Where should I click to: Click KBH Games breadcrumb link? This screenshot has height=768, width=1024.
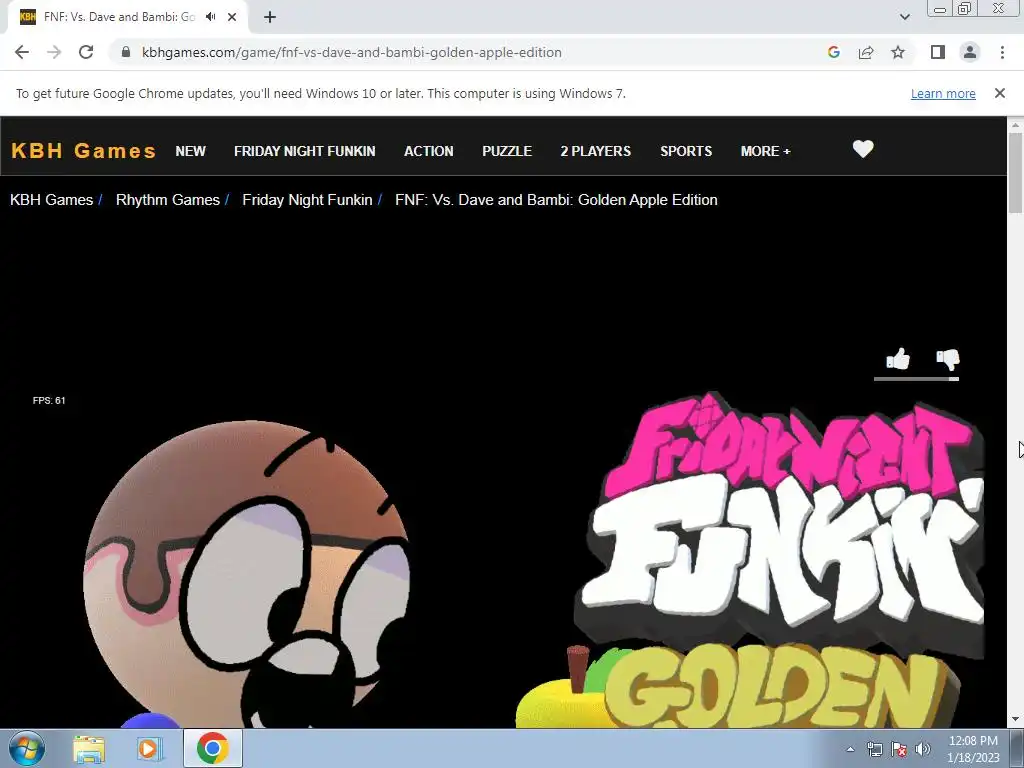click(52, 200)
